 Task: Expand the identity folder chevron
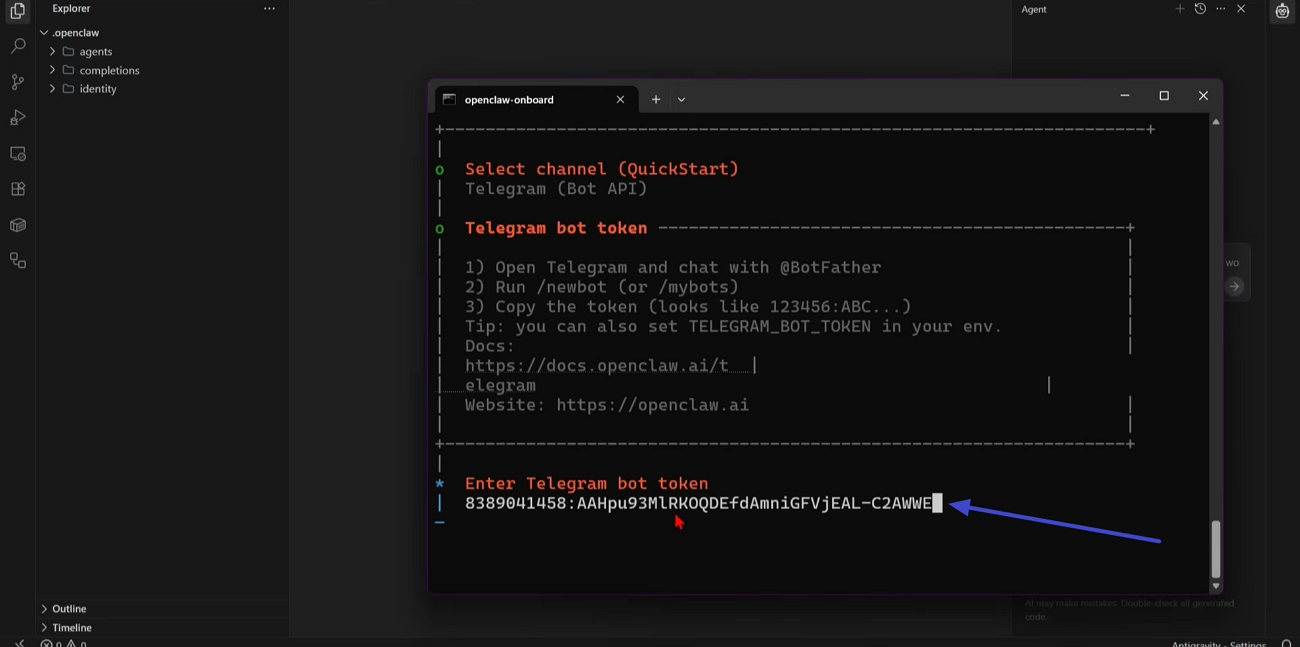[52, 89]
